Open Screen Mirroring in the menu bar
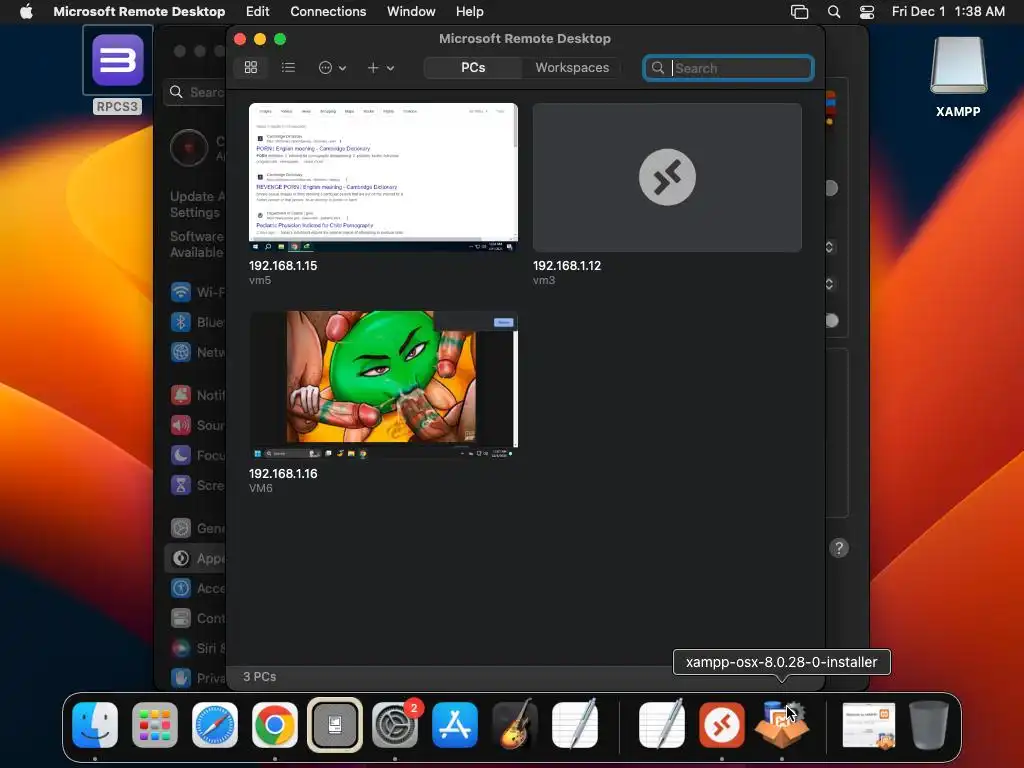 (799, 12)
